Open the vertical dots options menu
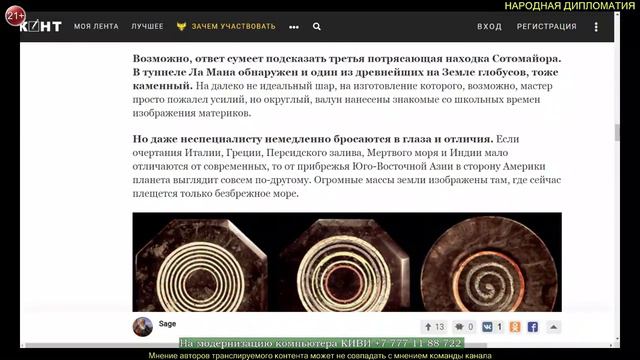Viewport: 640px width, 360px height. pyautogui.click(x=596, y=27)
